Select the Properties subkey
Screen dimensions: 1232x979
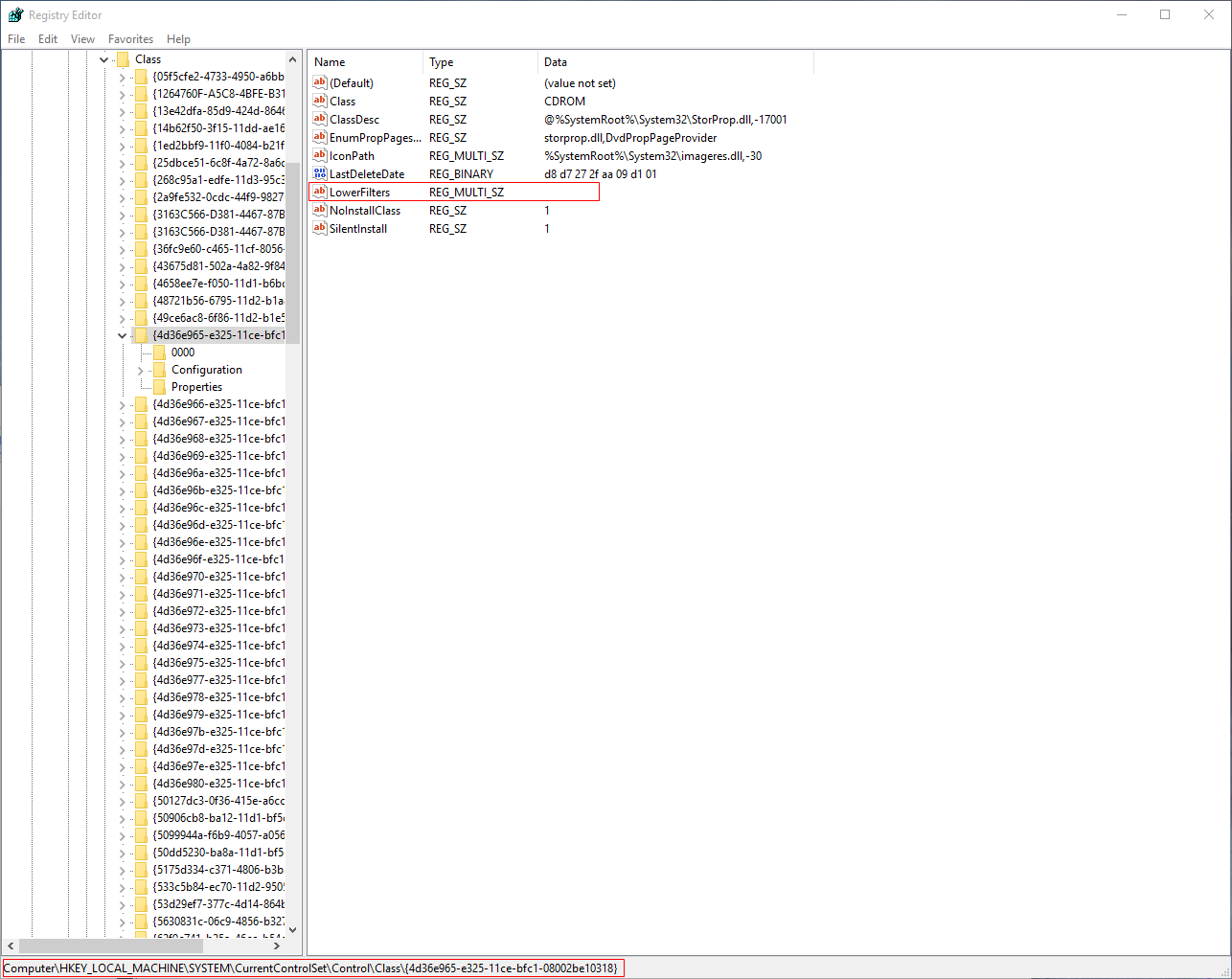click(x=198, y=386)
